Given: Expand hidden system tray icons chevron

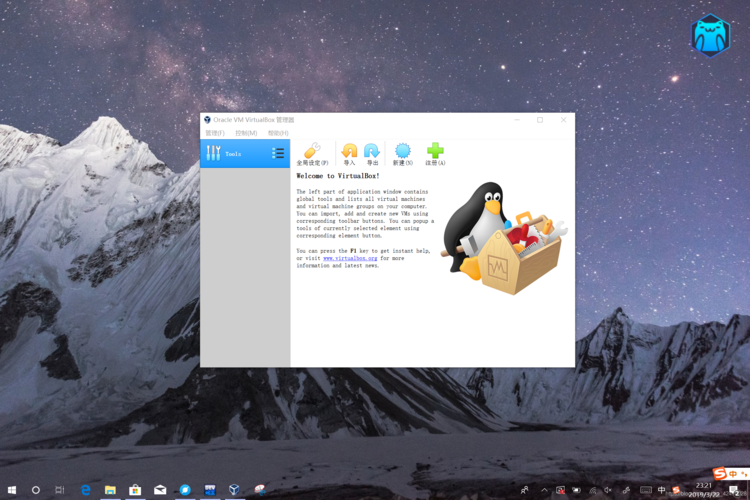Looking at the screenshot, I should click(544, 490).
